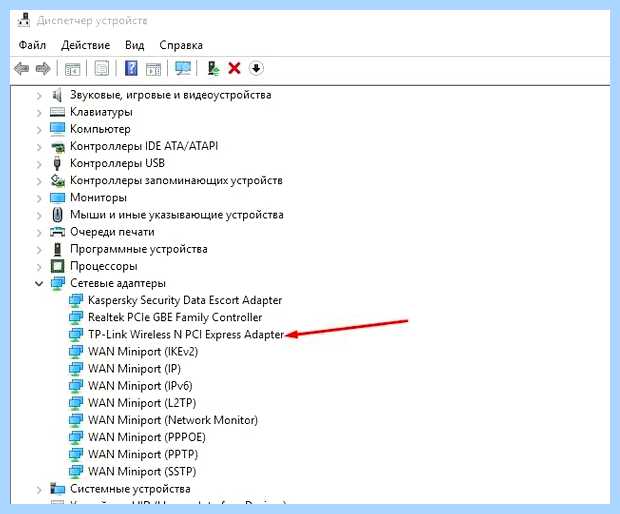The image size is (620, 514).
Task: Show/hide console tree toolbar icon
Action: pyautogui.click(x=72, y=69)
